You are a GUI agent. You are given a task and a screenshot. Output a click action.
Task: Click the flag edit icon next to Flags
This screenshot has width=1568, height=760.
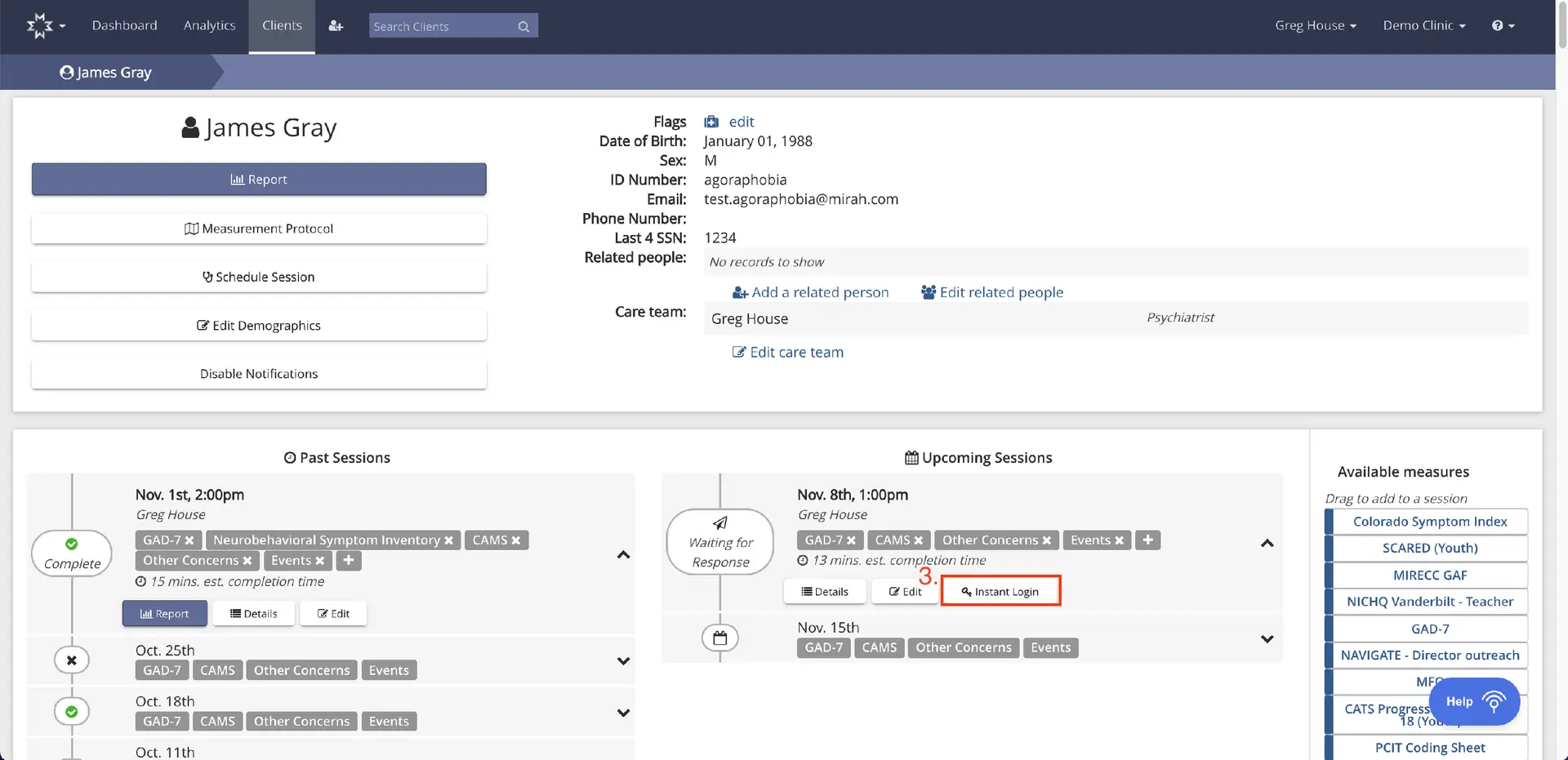click(x=710, y=121)
